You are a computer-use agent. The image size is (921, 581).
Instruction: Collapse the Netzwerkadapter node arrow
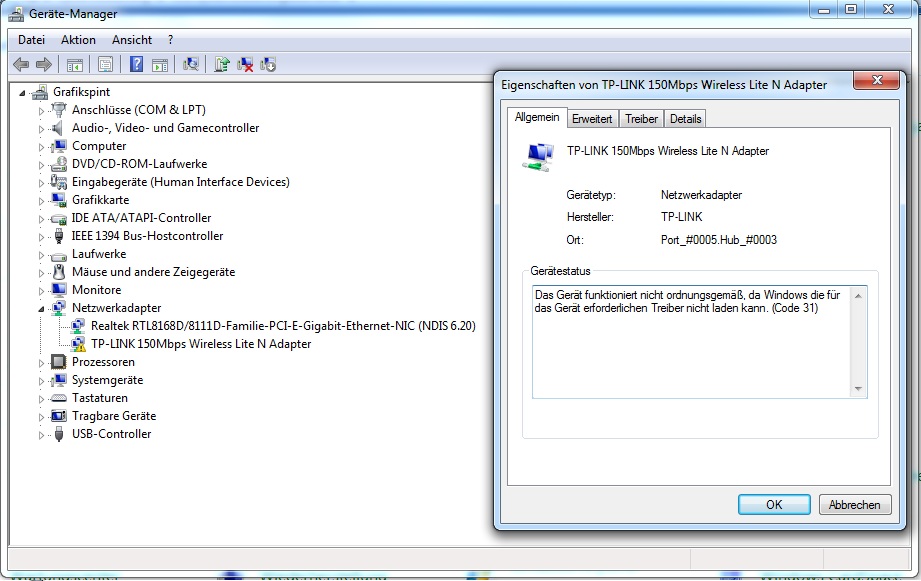pyautogui.click(x=41, y=309)
